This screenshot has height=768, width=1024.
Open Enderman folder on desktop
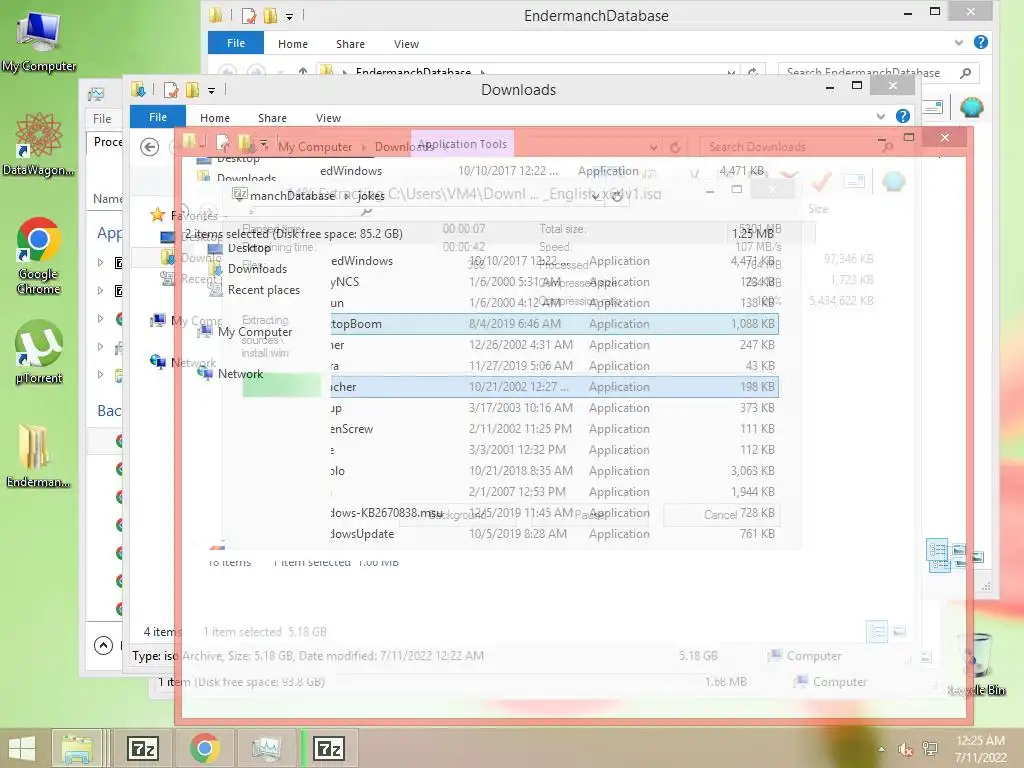(x=38, y=456)
